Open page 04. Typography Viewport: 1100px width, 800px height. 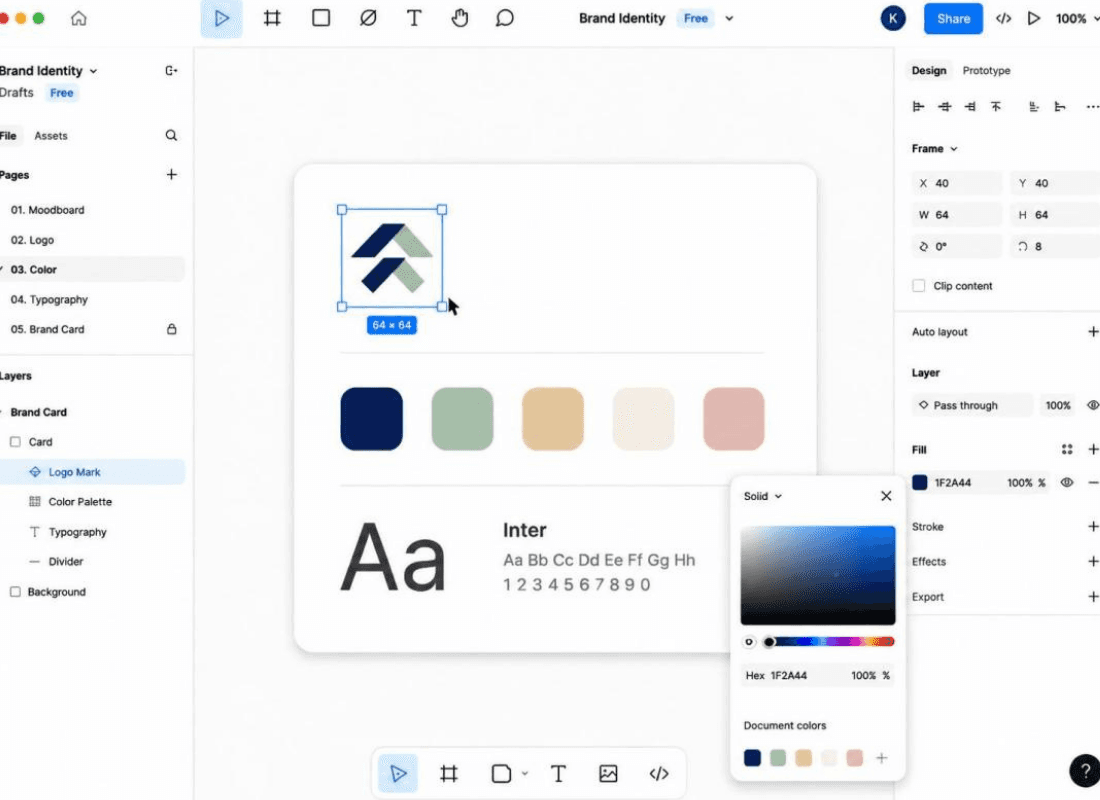49,300
